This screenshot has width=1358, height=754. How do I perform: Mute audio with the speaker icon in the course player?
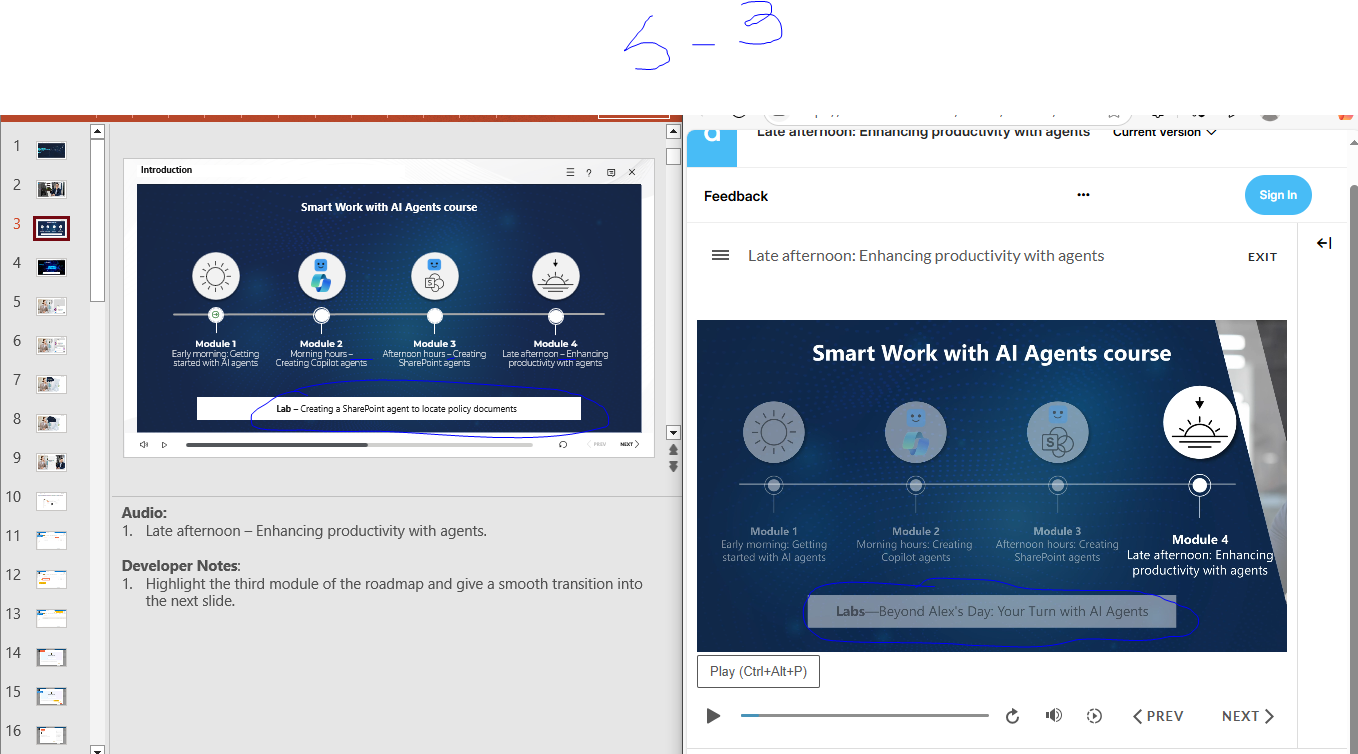coord(1053,715)
